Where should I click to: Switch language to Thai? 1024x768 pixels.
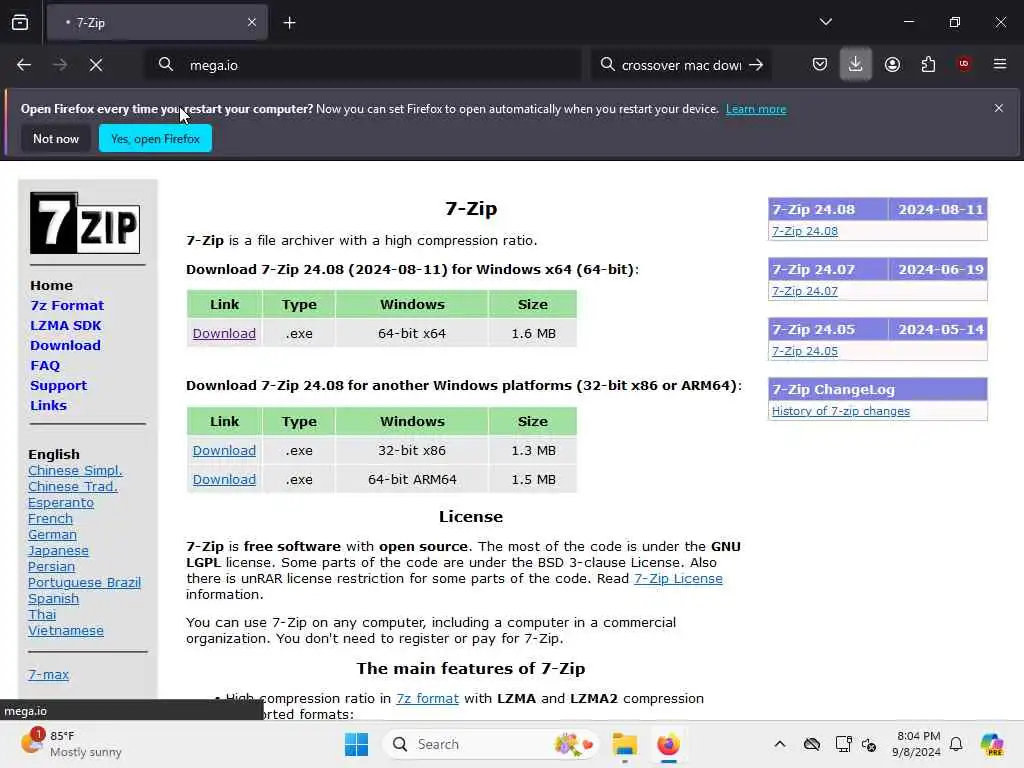(42, 615)
